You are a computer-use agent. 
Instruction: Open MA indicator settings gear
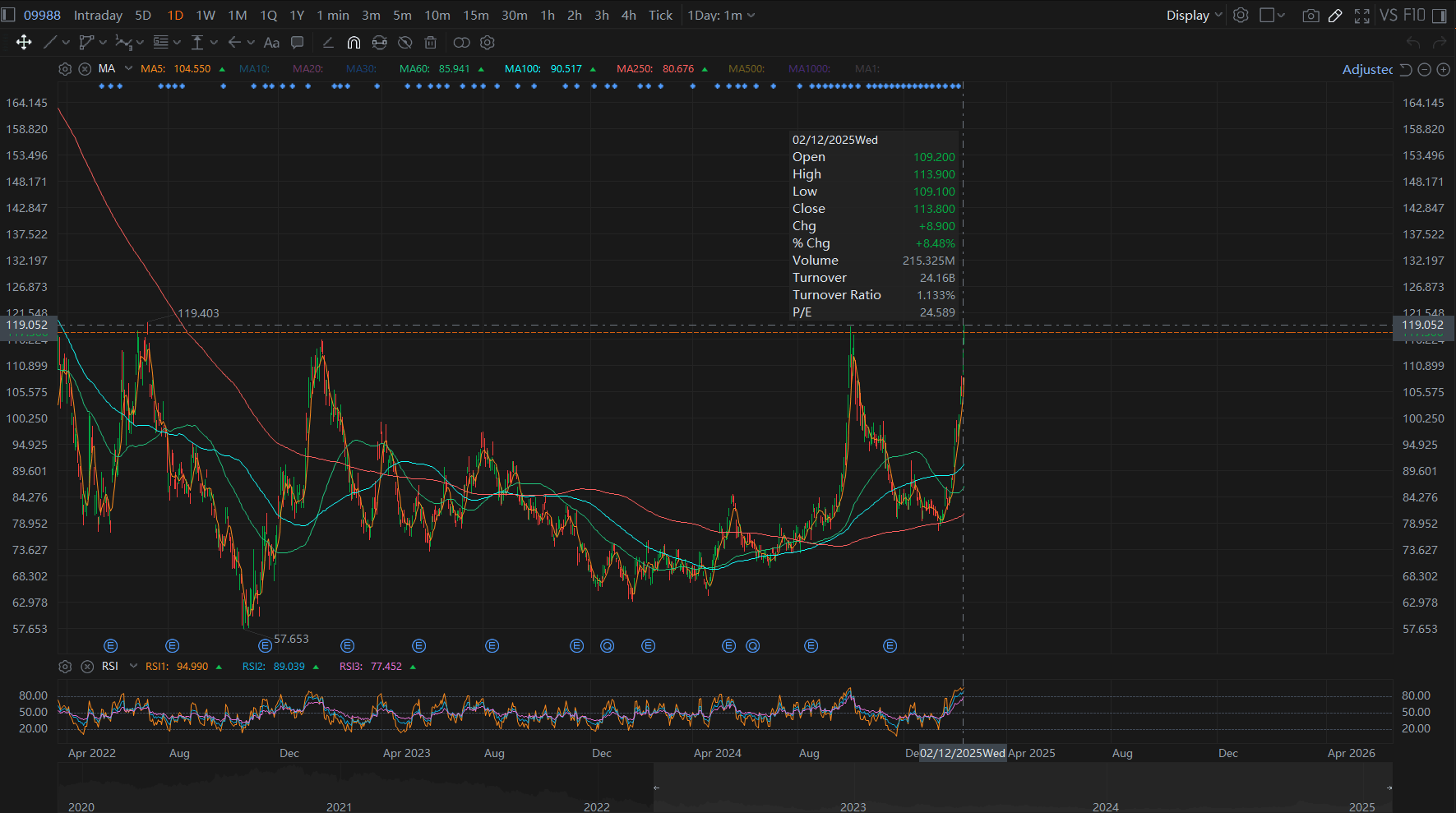pyautogui.click(x=65, y=69)
